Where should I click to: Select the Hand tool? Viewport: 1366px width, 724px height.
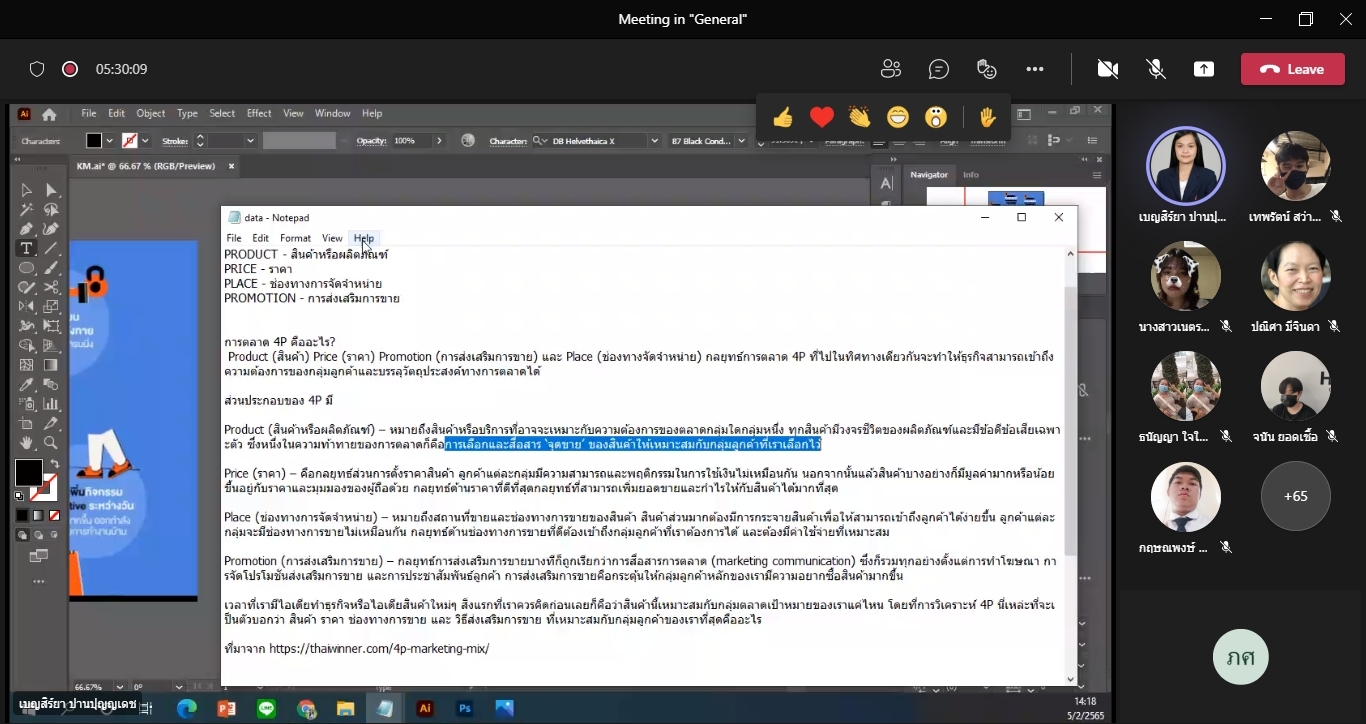click(x=27, y=443)
